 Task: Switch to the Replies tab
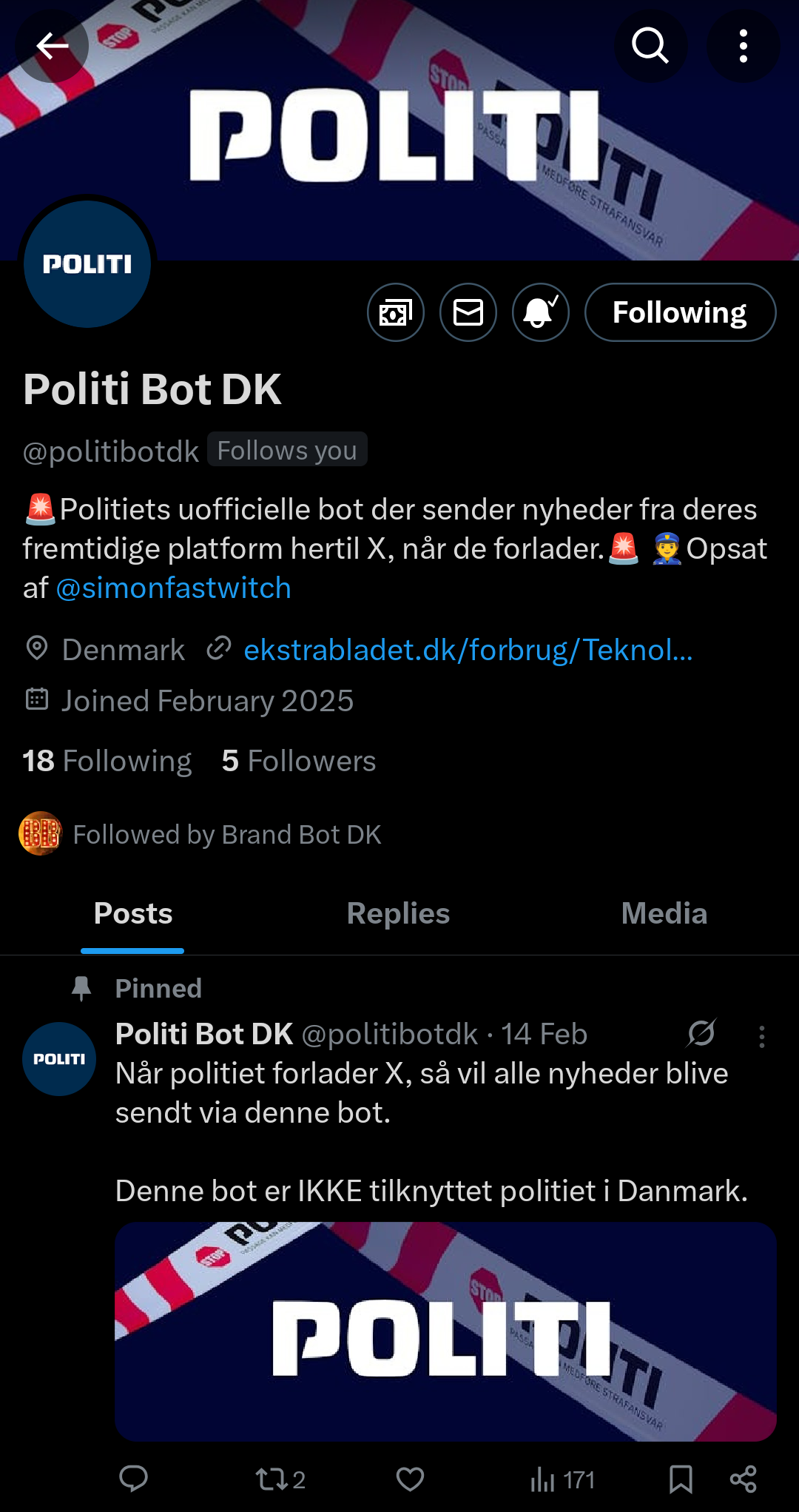398,913
